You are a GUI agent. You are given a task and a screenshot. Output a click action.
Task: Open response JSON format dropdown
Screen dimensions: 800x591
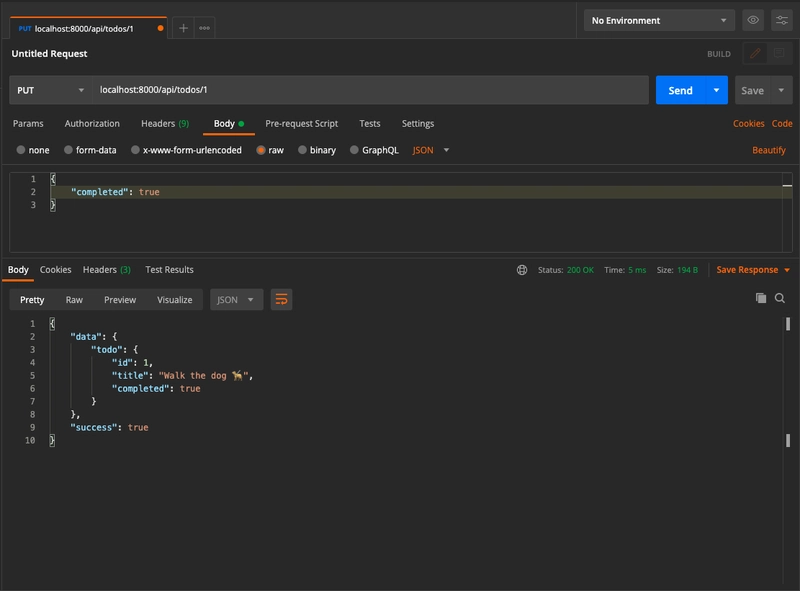click(236, 300)
